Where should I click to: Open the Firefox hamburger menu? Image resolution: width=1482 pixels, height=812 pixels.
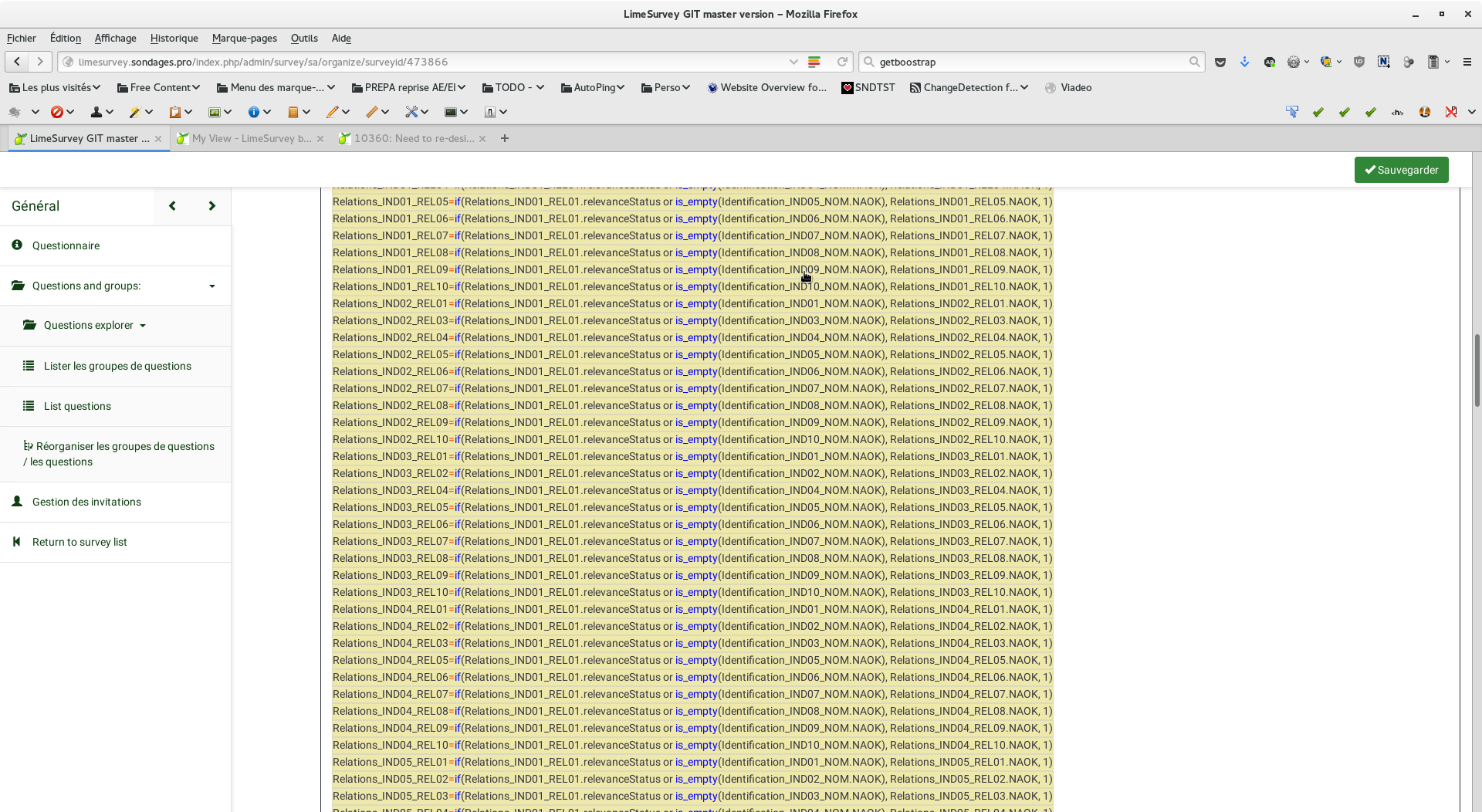click(1467, 62)
